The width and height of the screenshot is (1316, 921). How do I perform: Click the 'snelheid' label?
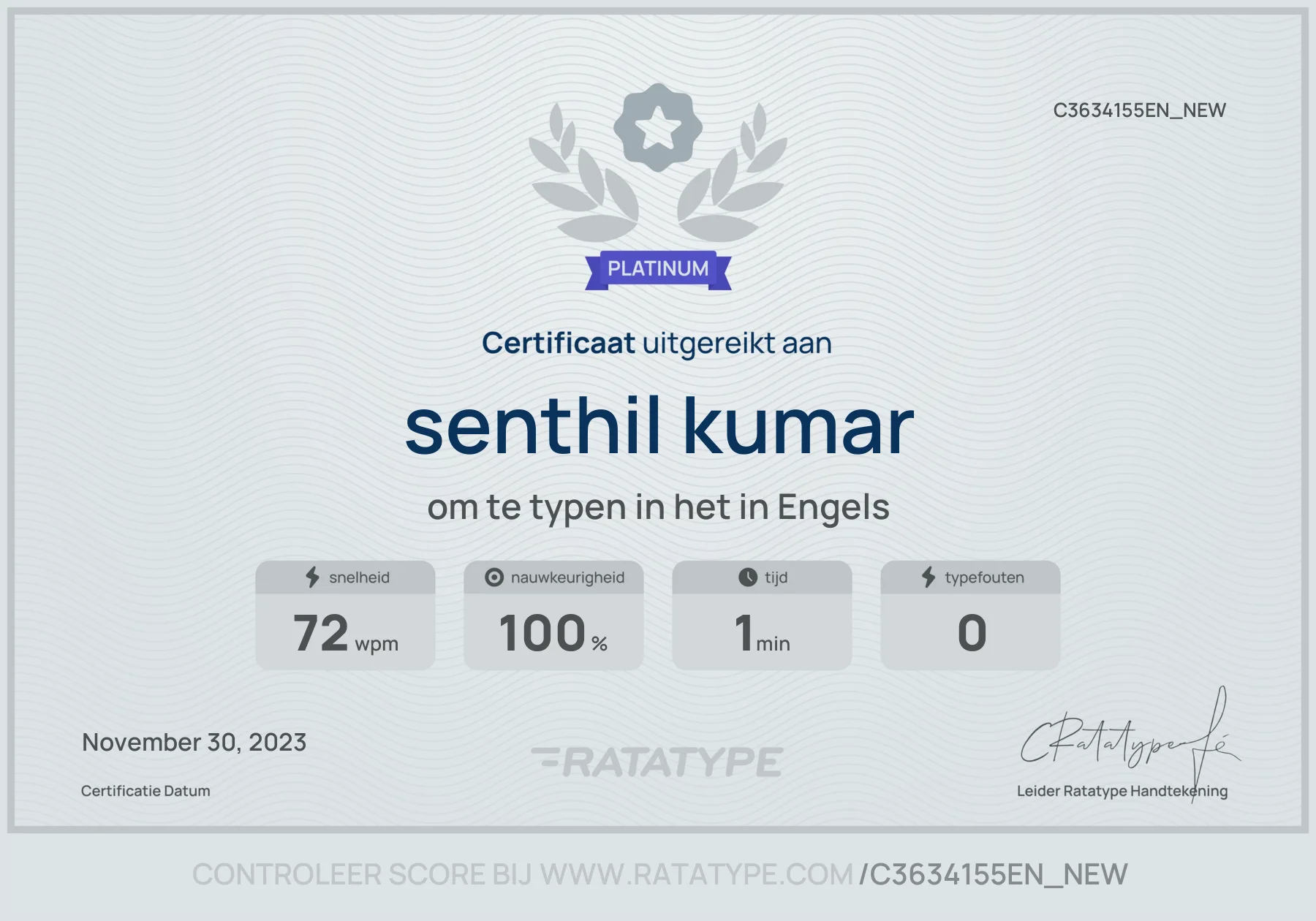pos(359,577)
